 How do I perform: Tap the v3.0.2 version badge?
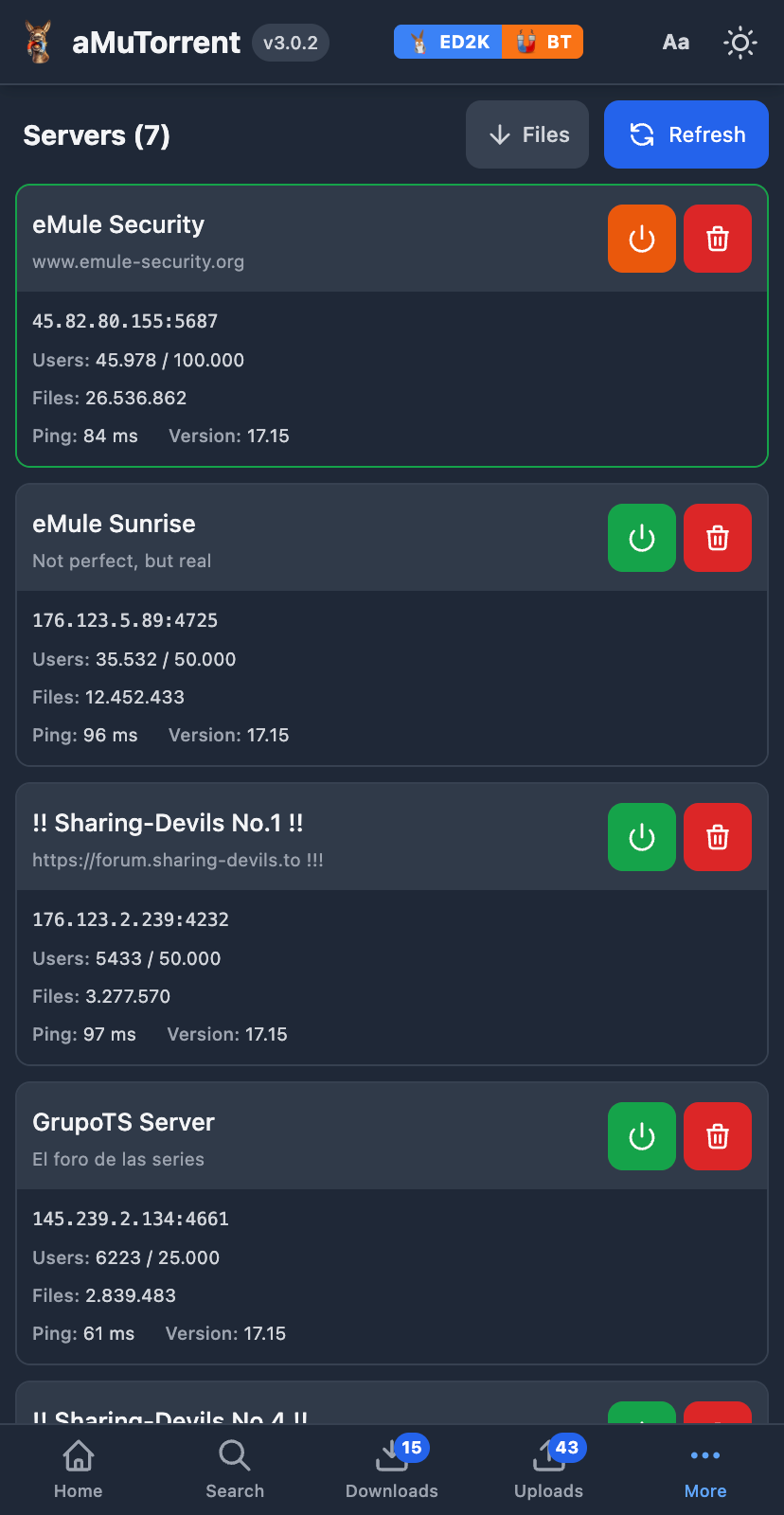[x=290, y=42]
